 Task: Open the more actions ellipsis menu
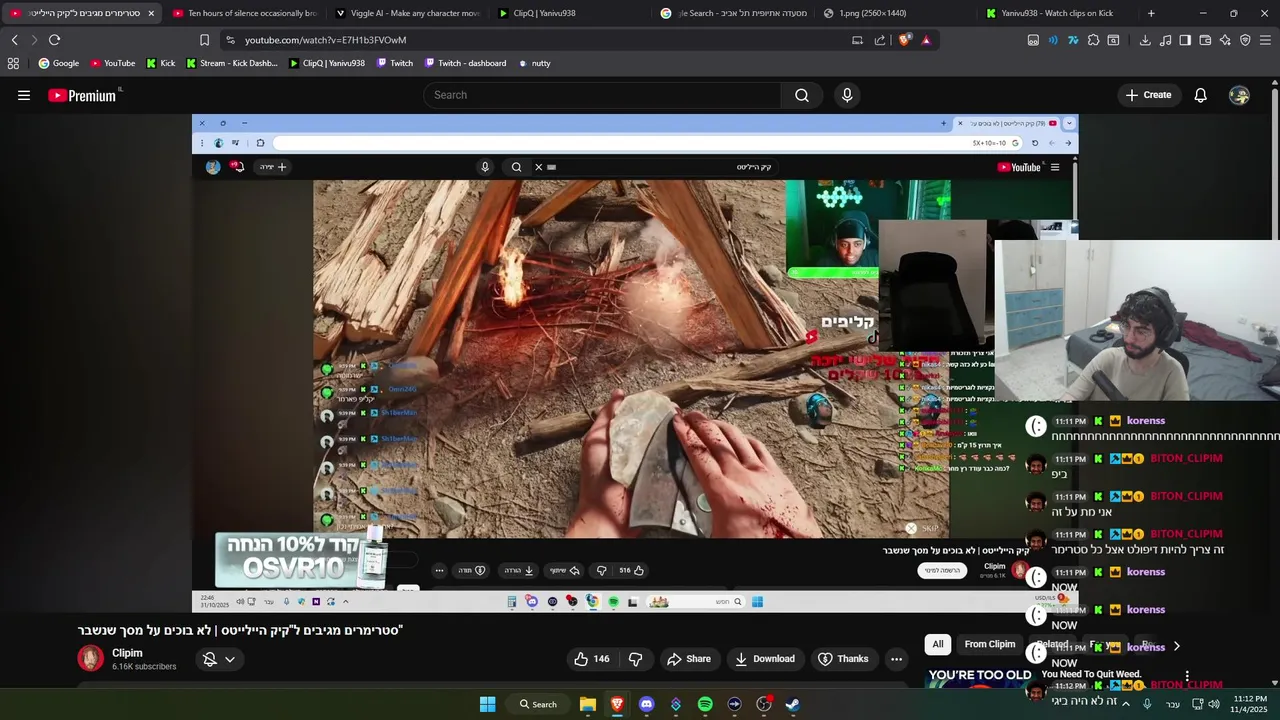coord(896,659)
